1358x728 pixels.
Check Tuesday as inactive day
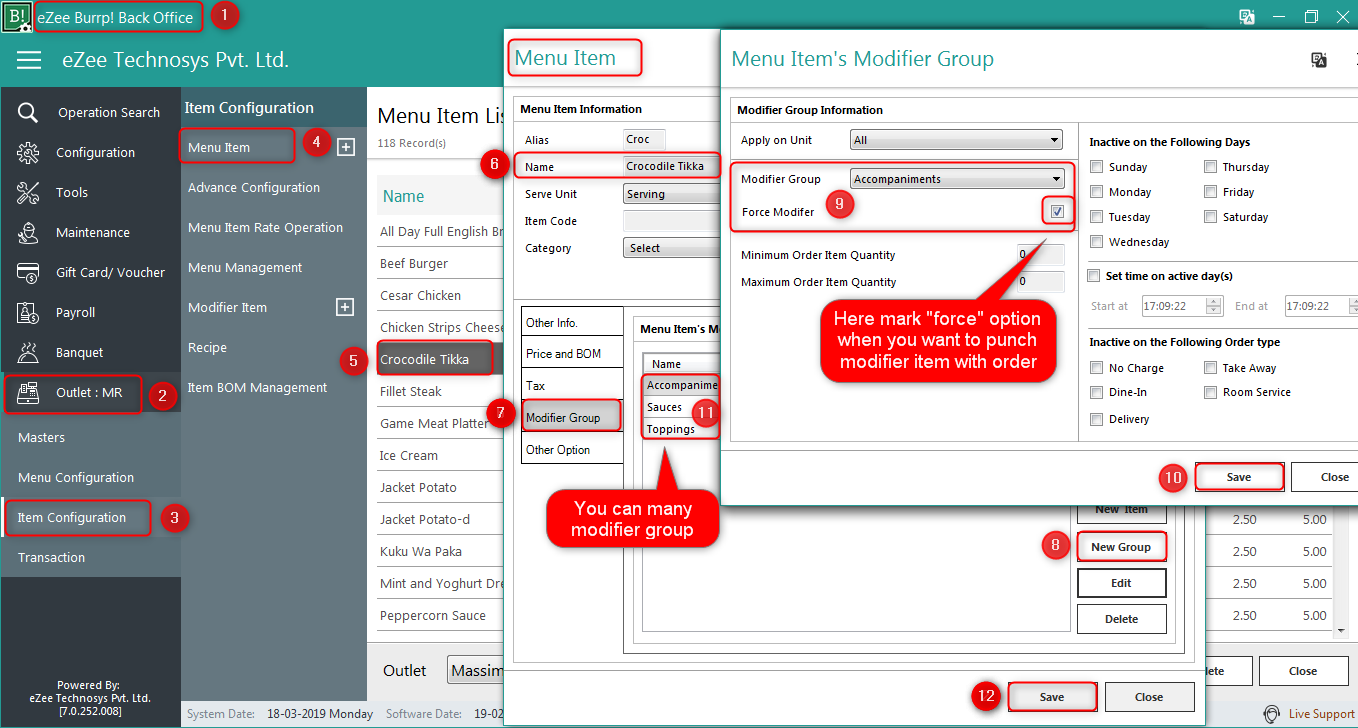(x=1097, y=217)
